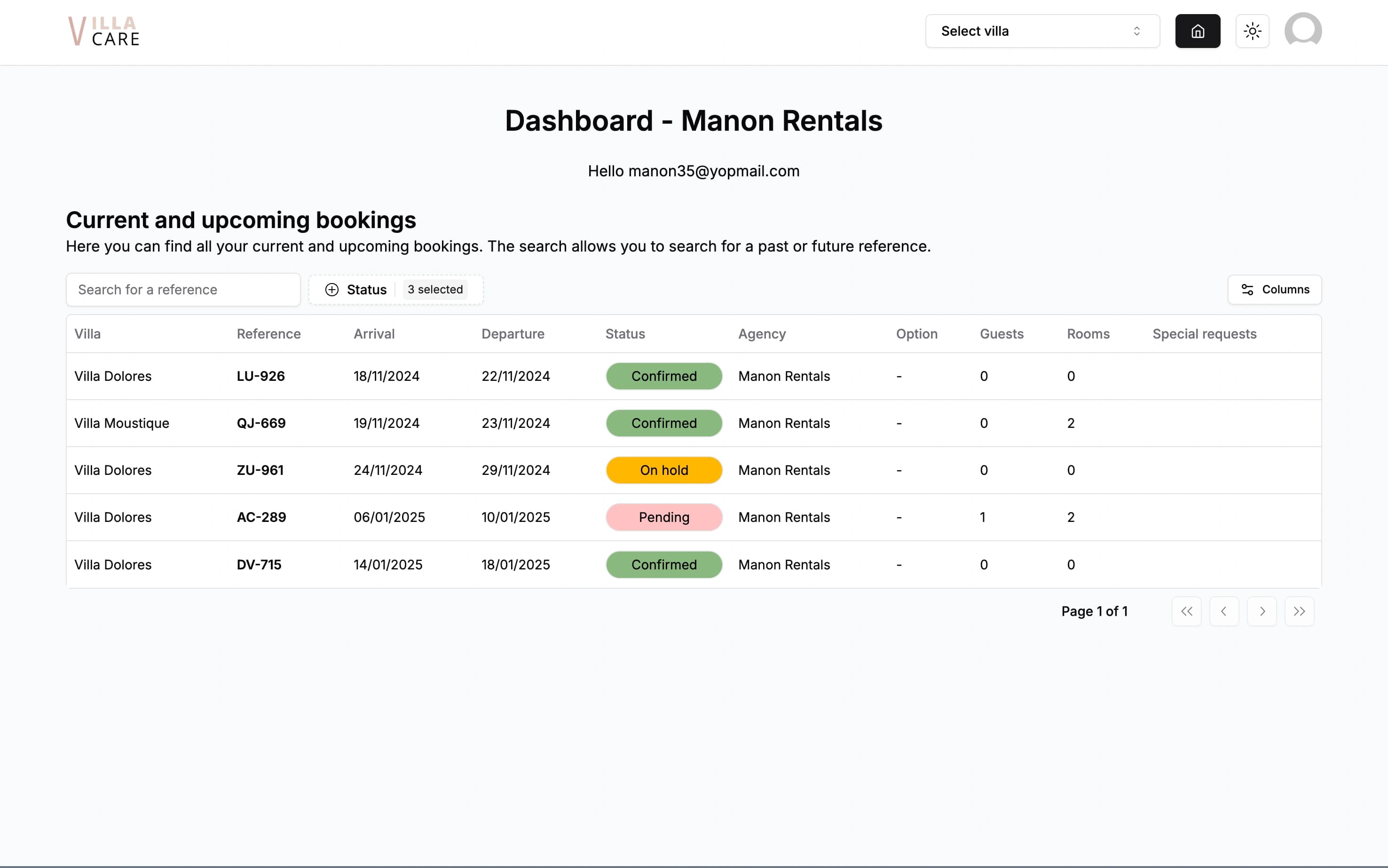The image size is (1388, 868).
Task: Go to last page with double-right chevron
Action: coord(1300,611)
